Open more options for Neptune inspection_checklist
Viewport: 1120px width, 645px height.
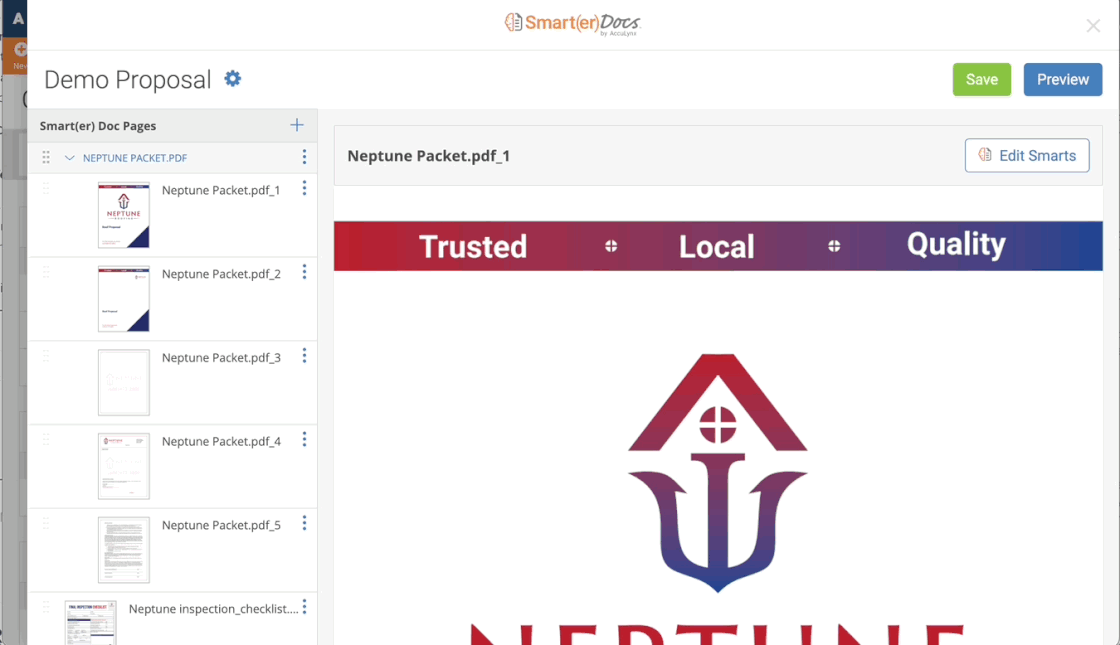point(304,606)
